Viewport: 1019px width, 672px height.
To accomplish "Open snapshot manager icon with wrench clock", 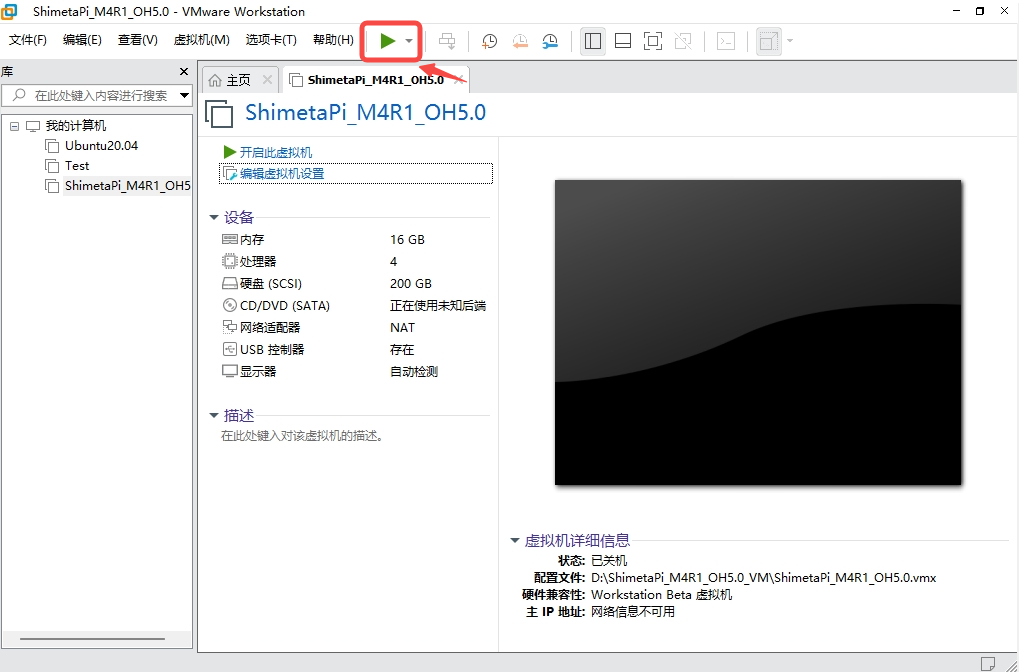I will pos(550,41).
